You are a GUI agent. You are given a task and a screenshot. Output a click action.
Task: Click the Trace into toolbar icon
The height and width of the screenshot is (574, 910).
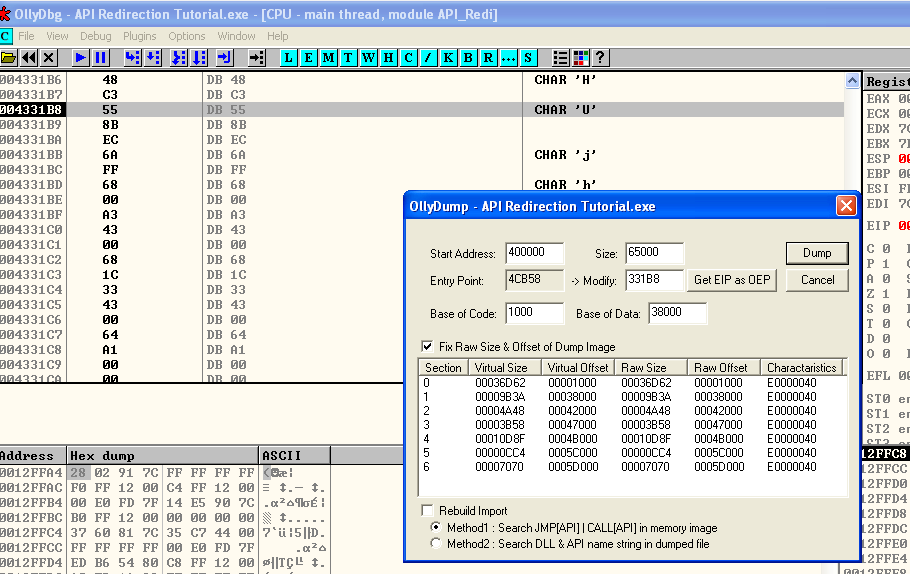(179, 57)
